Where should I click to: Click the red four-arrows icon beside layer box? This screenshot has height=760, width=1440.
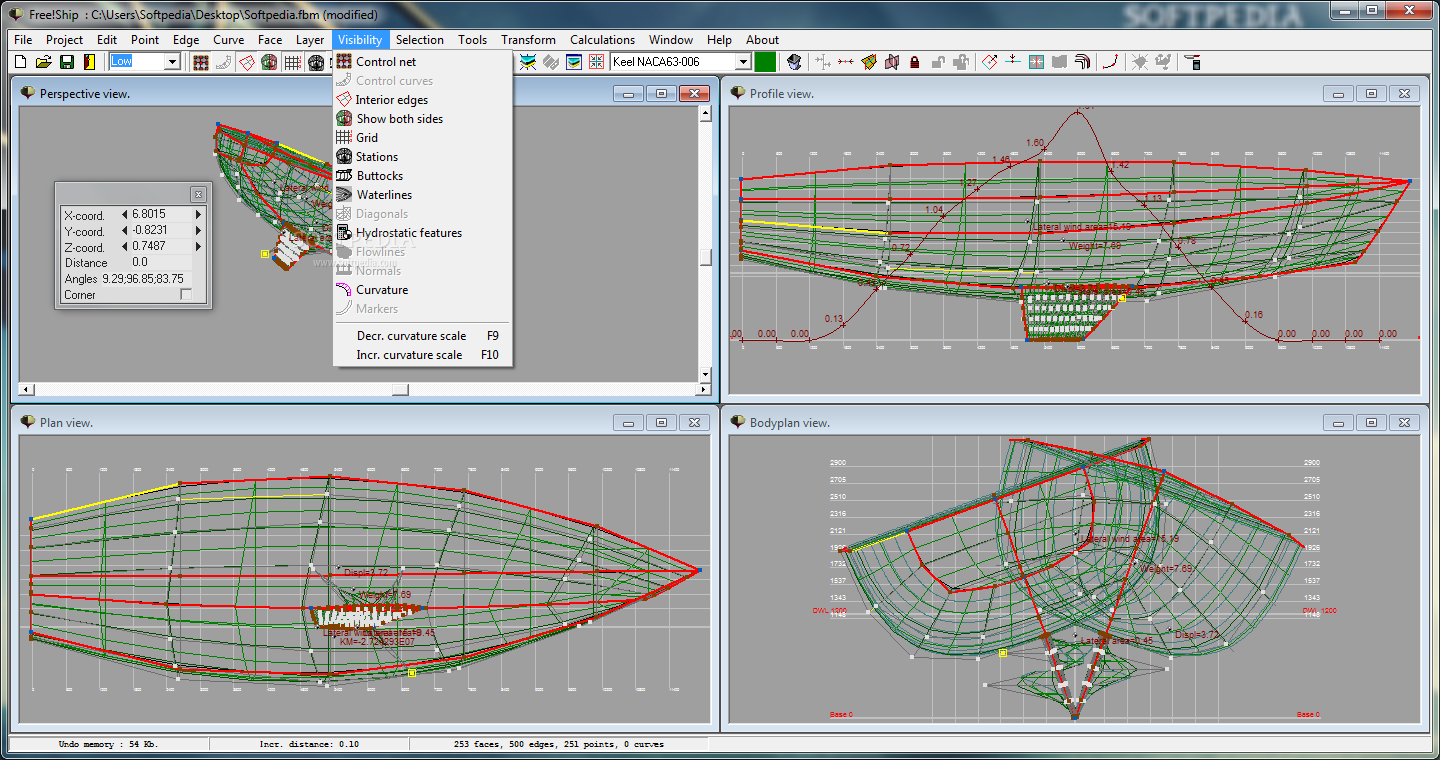tap(596, 62)
